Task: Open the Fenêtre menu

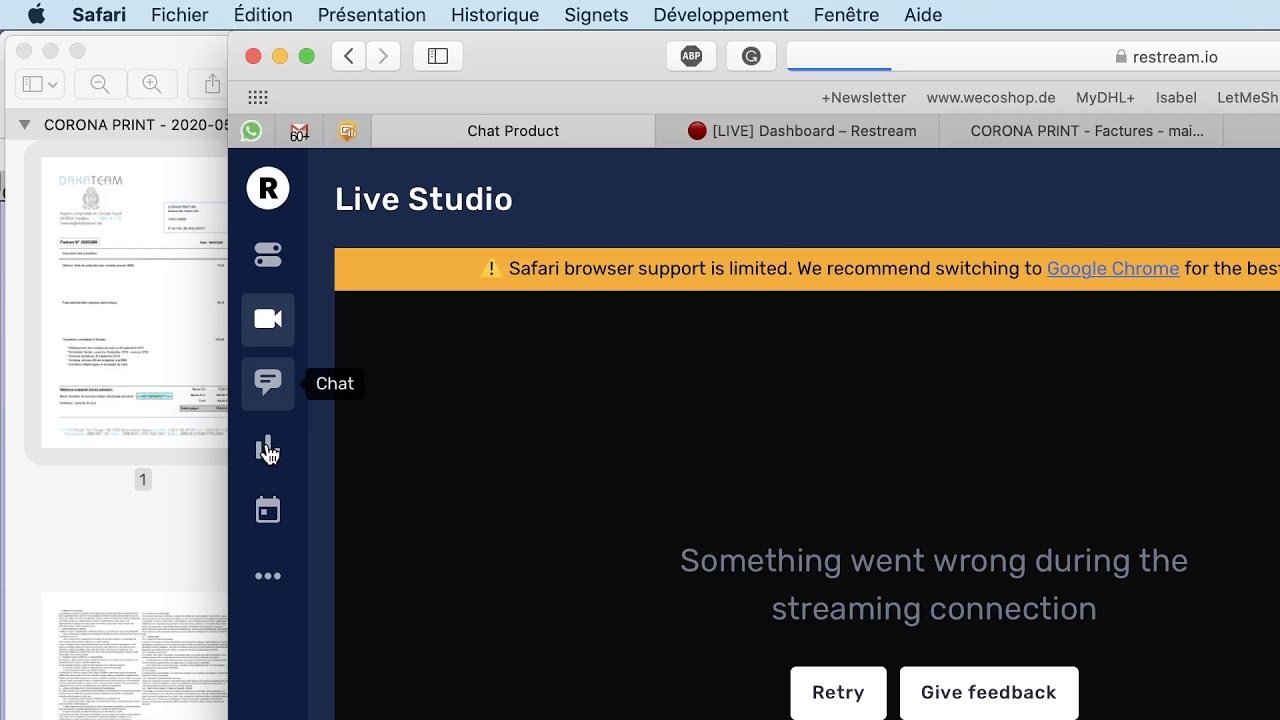Action: point(846,15)
